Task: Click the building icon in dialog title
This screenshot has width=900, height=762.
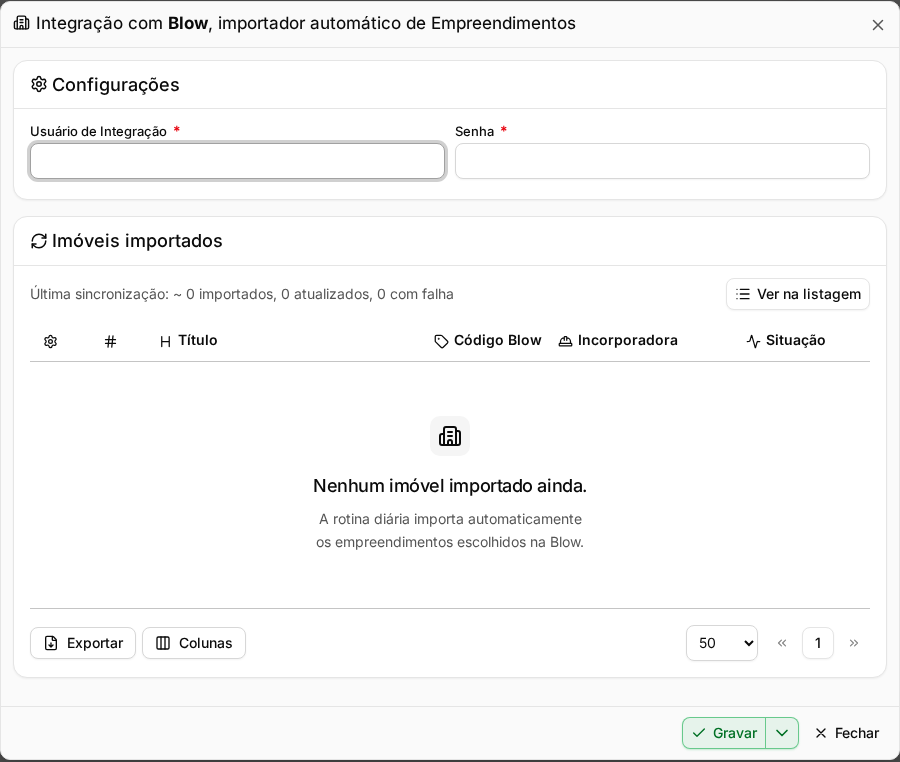Action: pyautogui.click(x=21, y=23)
